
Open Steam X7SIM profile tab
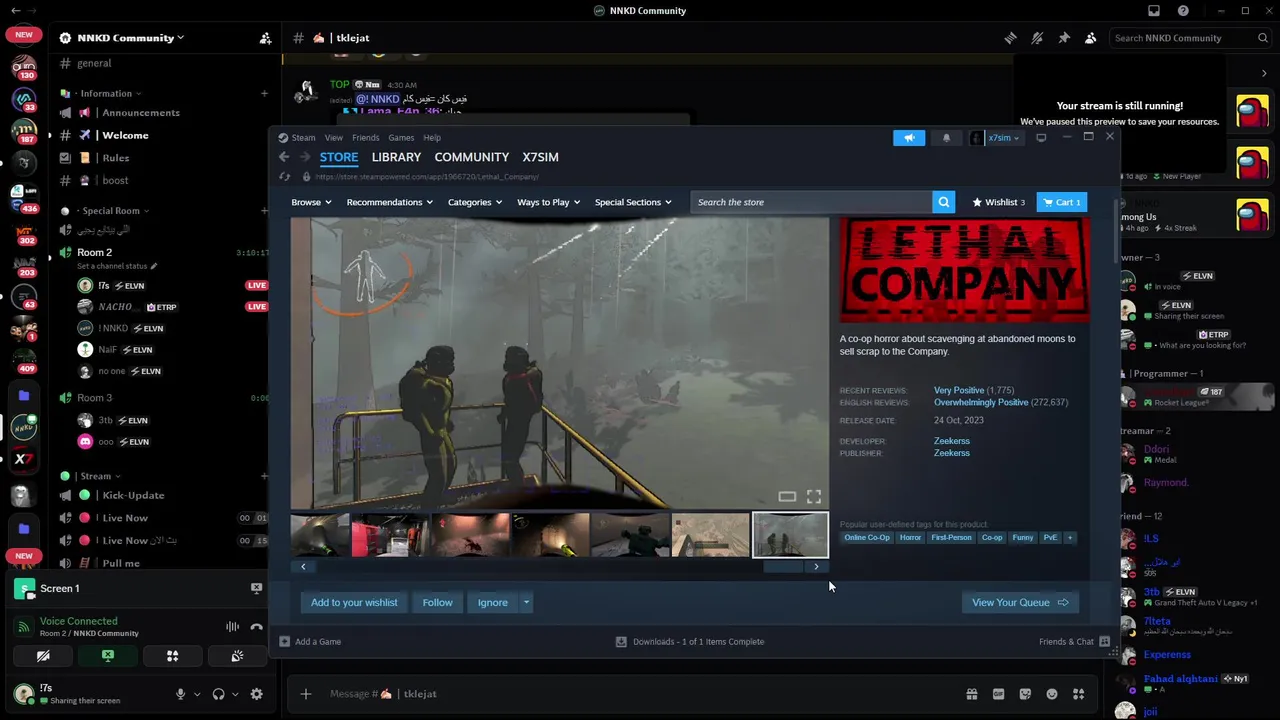[x=540, y=157]
